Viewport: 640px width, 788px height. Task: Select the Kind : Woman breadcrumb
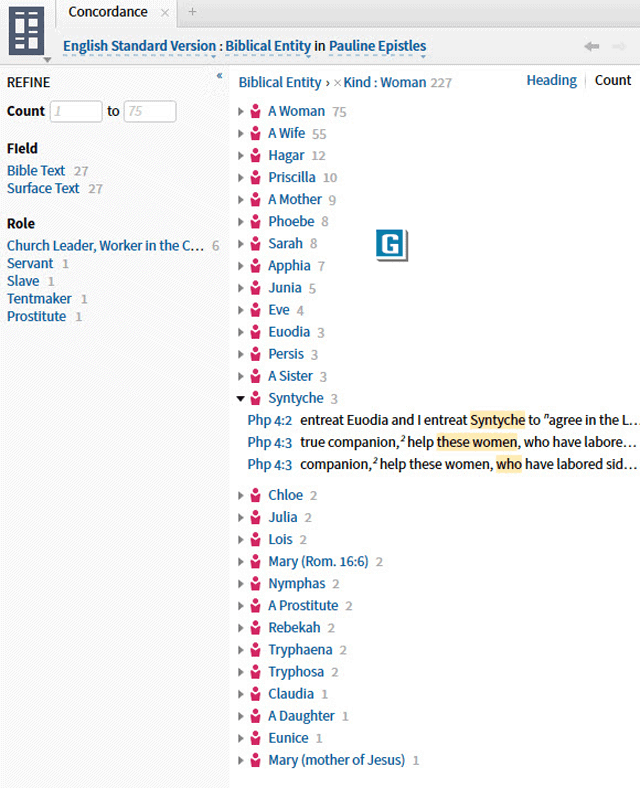click(385, 83)
